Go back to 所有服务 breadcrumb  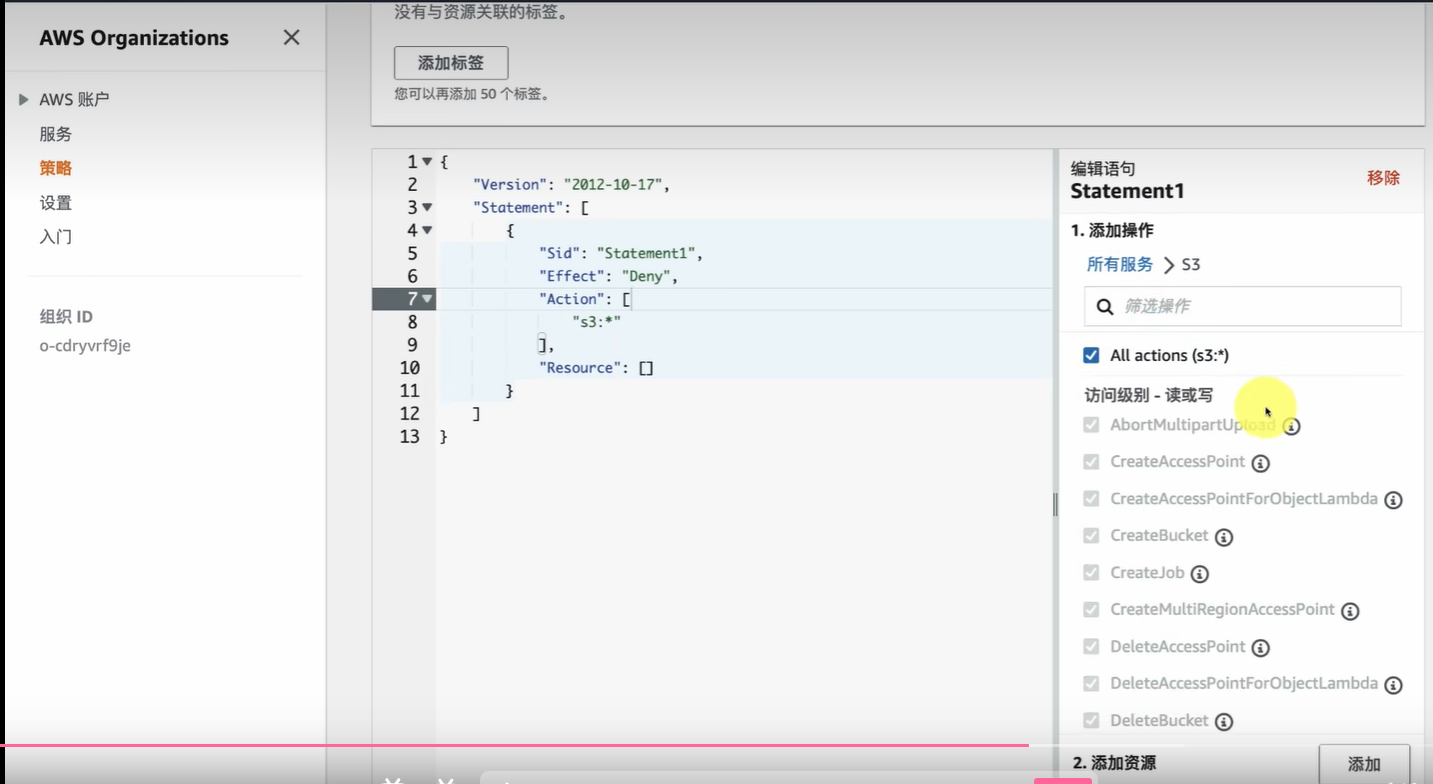coord(1120,264)
